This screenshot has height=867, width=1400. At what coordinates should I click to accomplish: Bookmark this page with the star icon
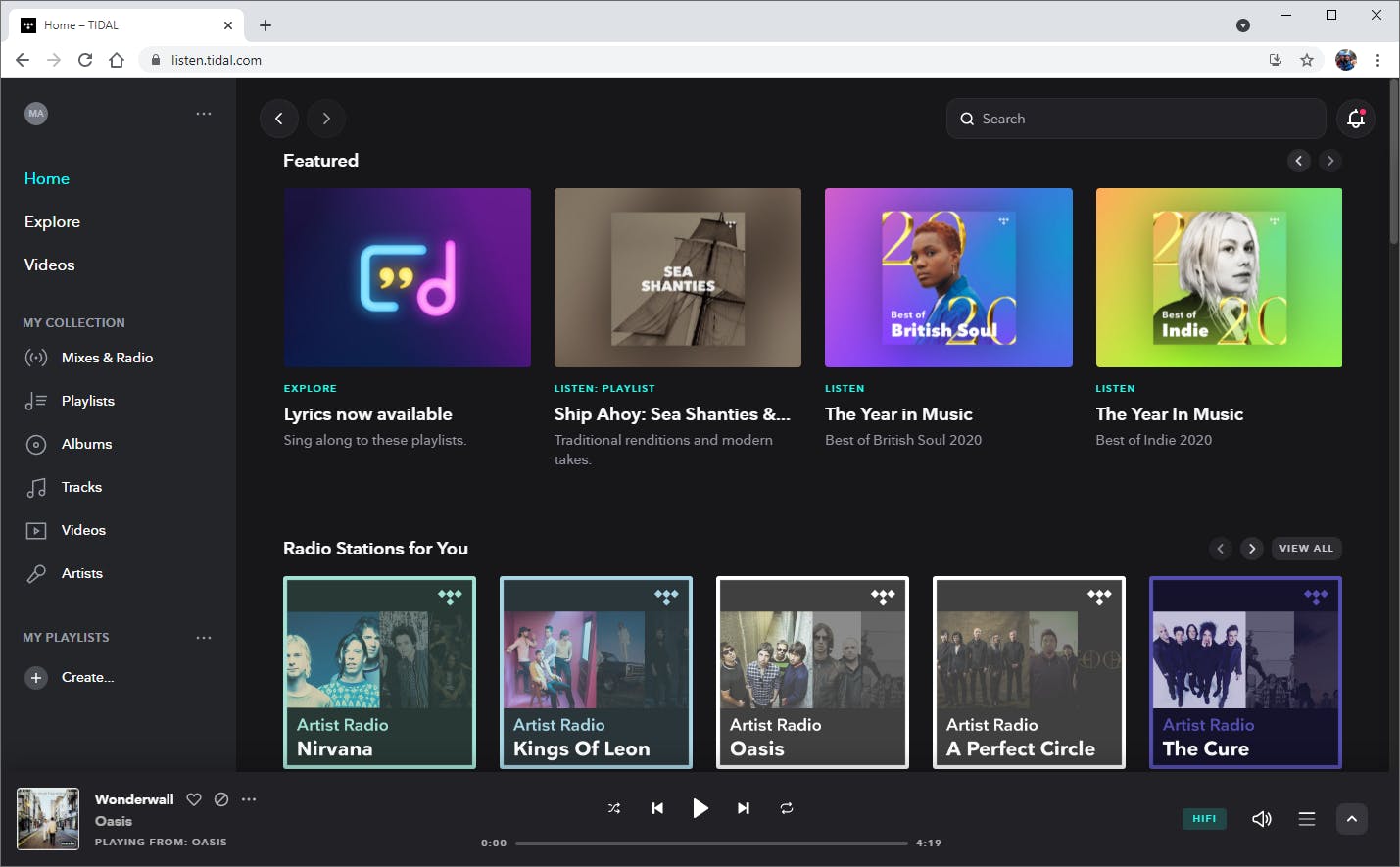pyautogui.click(x=1307, y=60)
